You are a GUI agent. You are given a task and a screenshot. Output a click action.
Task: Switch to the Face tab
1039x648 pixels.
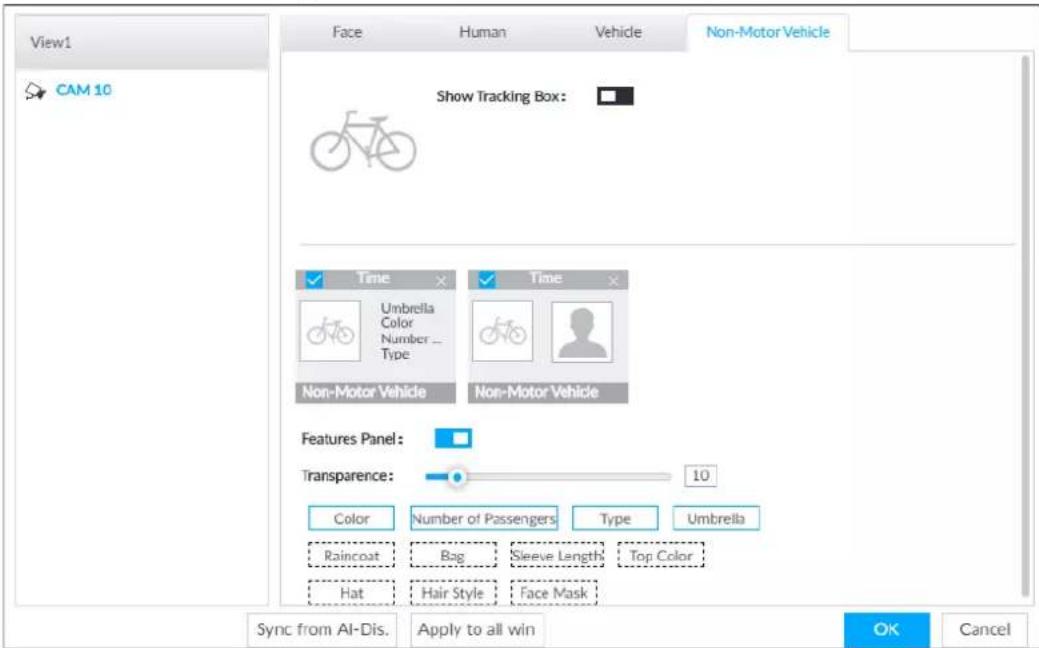click(x=347, y=32)
